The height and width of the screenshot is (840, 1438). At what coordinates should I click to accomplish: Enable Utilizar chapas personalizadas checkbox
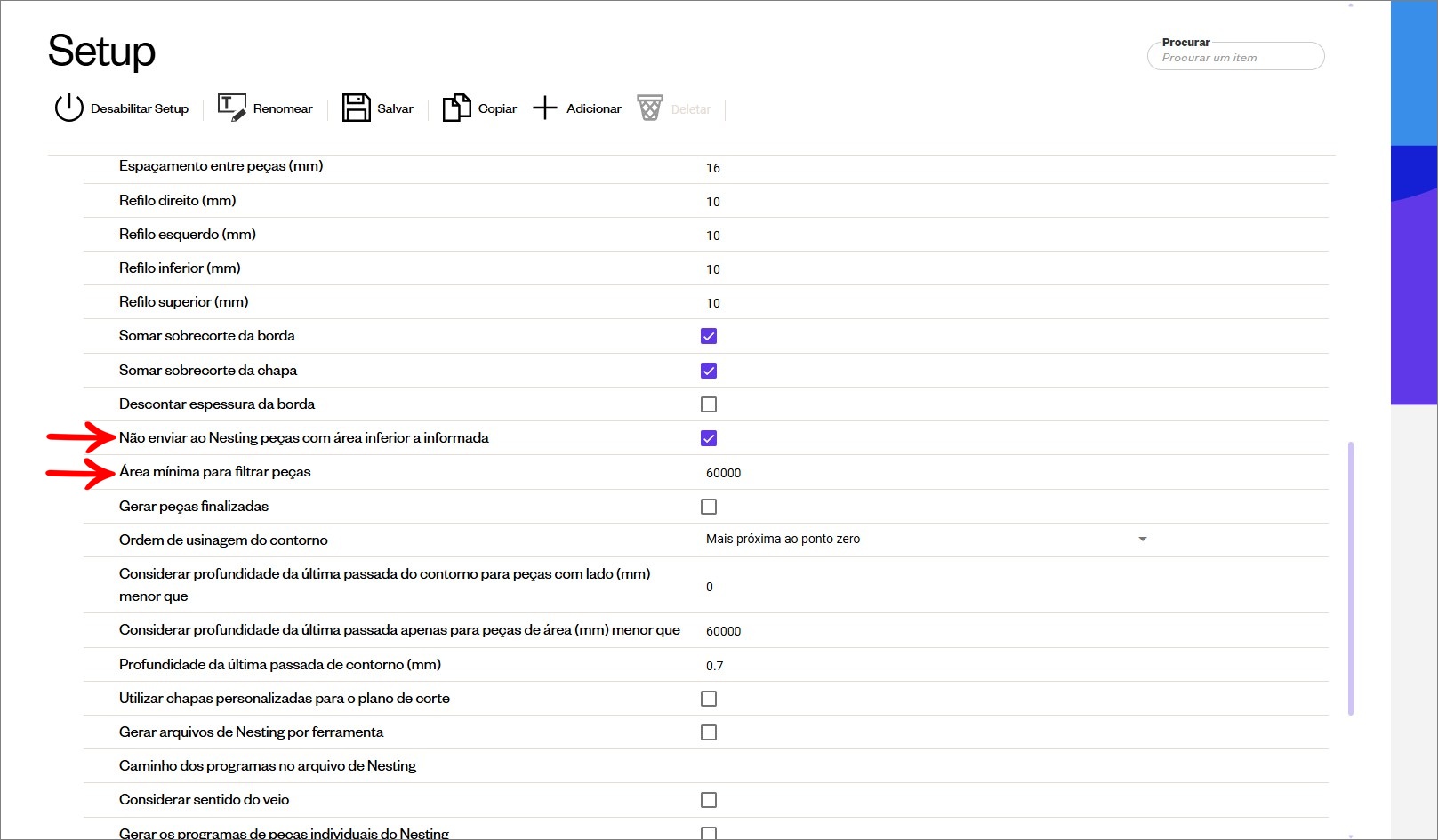(x=709, y=699)
